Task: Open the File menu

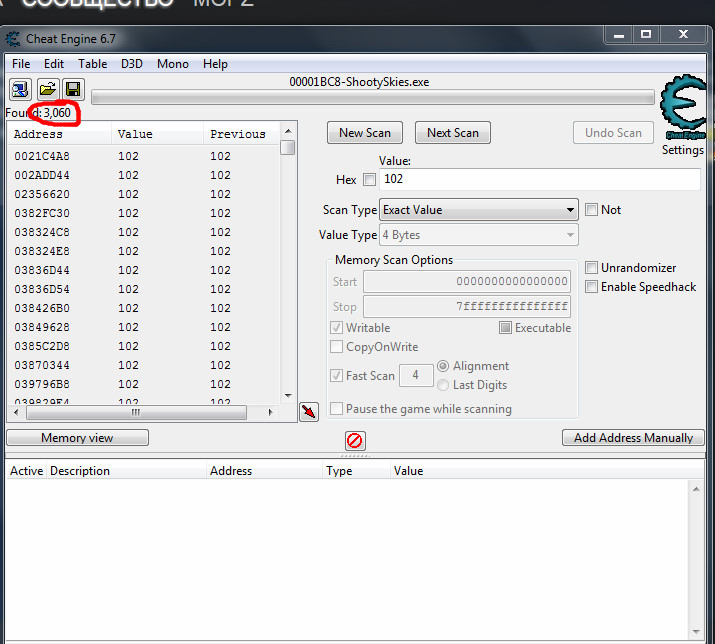Action: (x=21, y=64)
